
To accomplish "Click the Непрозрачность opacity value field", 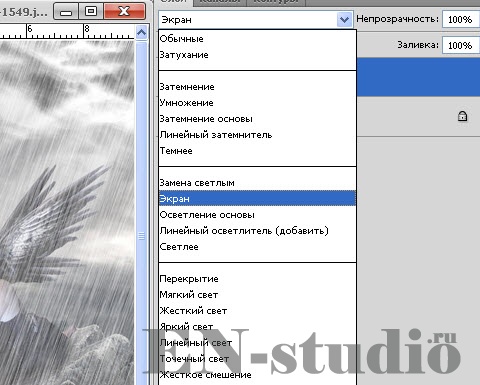I will 461,20.
